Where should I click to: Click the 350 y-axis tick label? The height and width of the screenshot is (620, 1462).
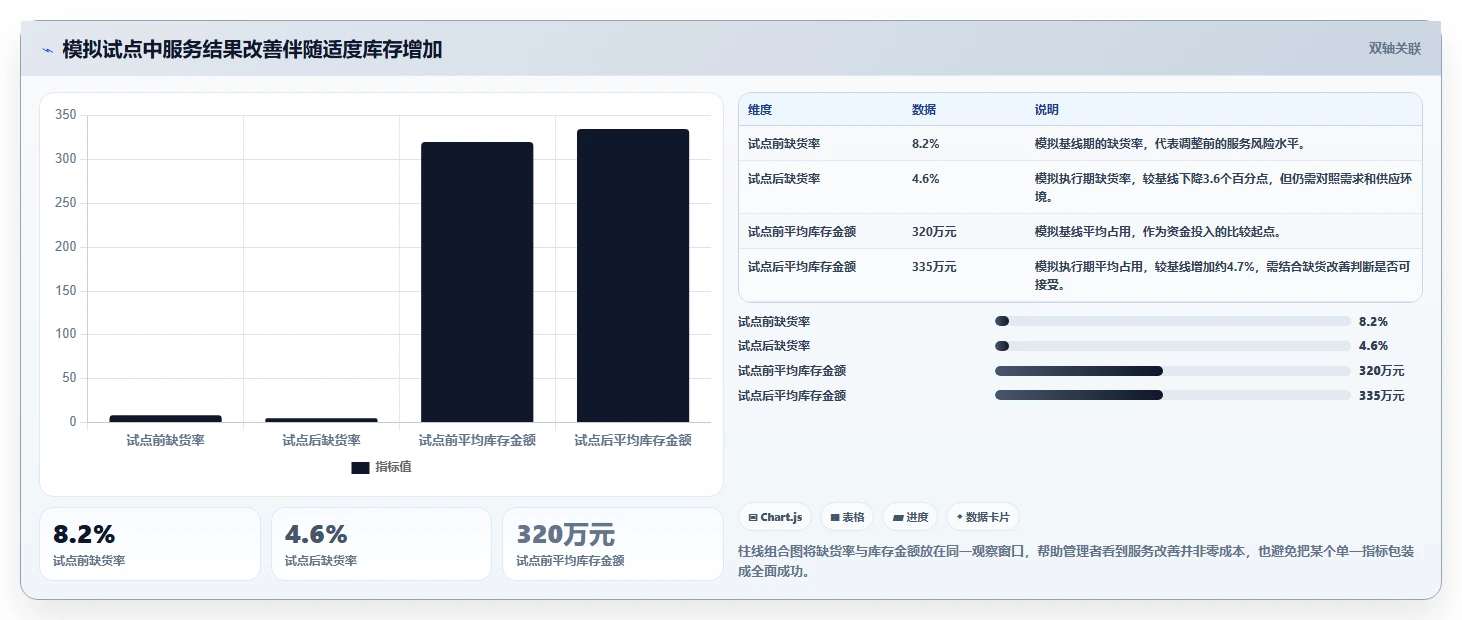tap(66, 115)
